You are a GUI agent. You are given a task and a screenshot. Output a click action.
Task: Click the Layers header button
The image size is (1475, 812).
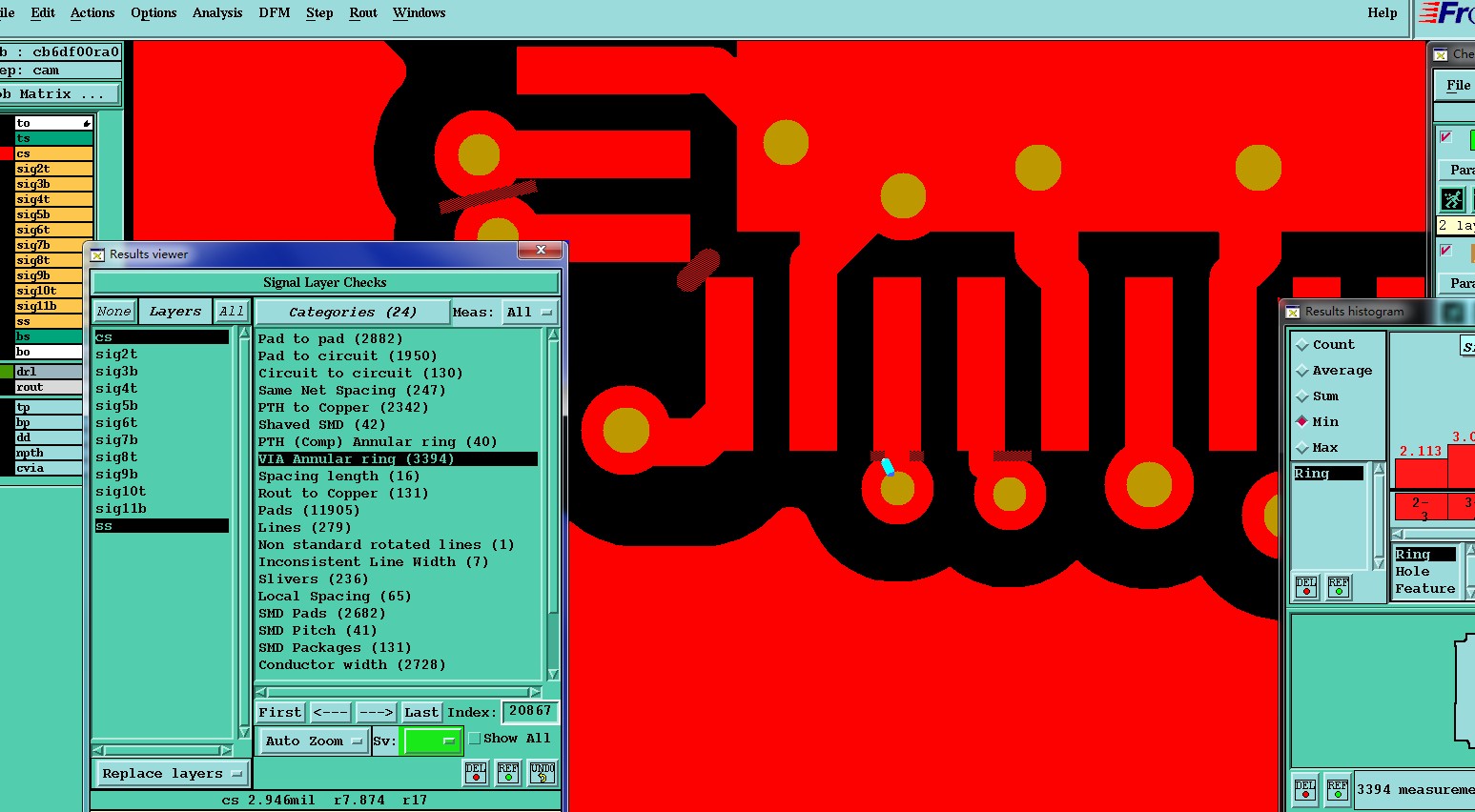(175, 312)
